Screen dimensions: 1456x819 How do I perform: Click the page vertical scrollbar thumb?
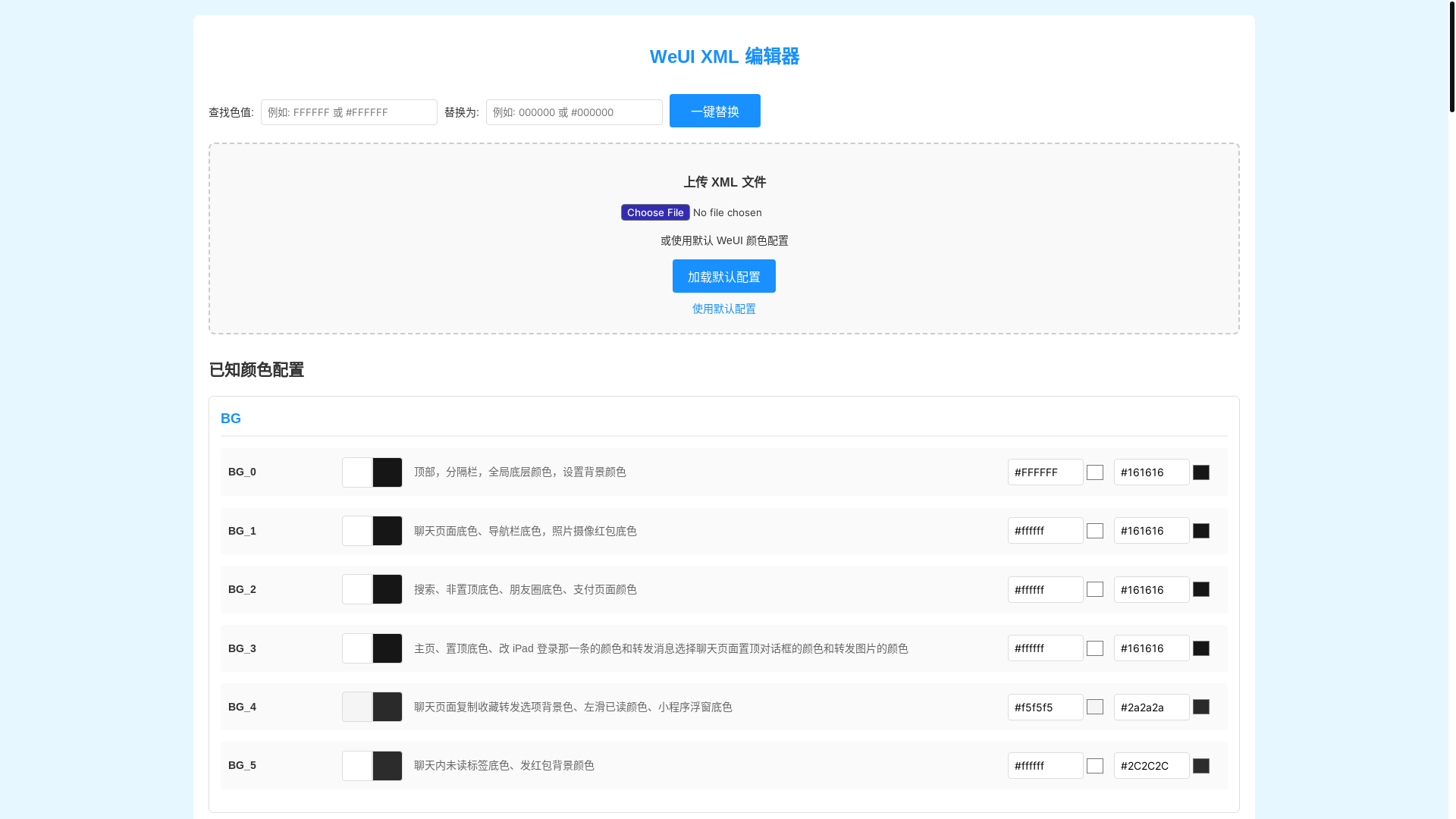click(1452, 56)
